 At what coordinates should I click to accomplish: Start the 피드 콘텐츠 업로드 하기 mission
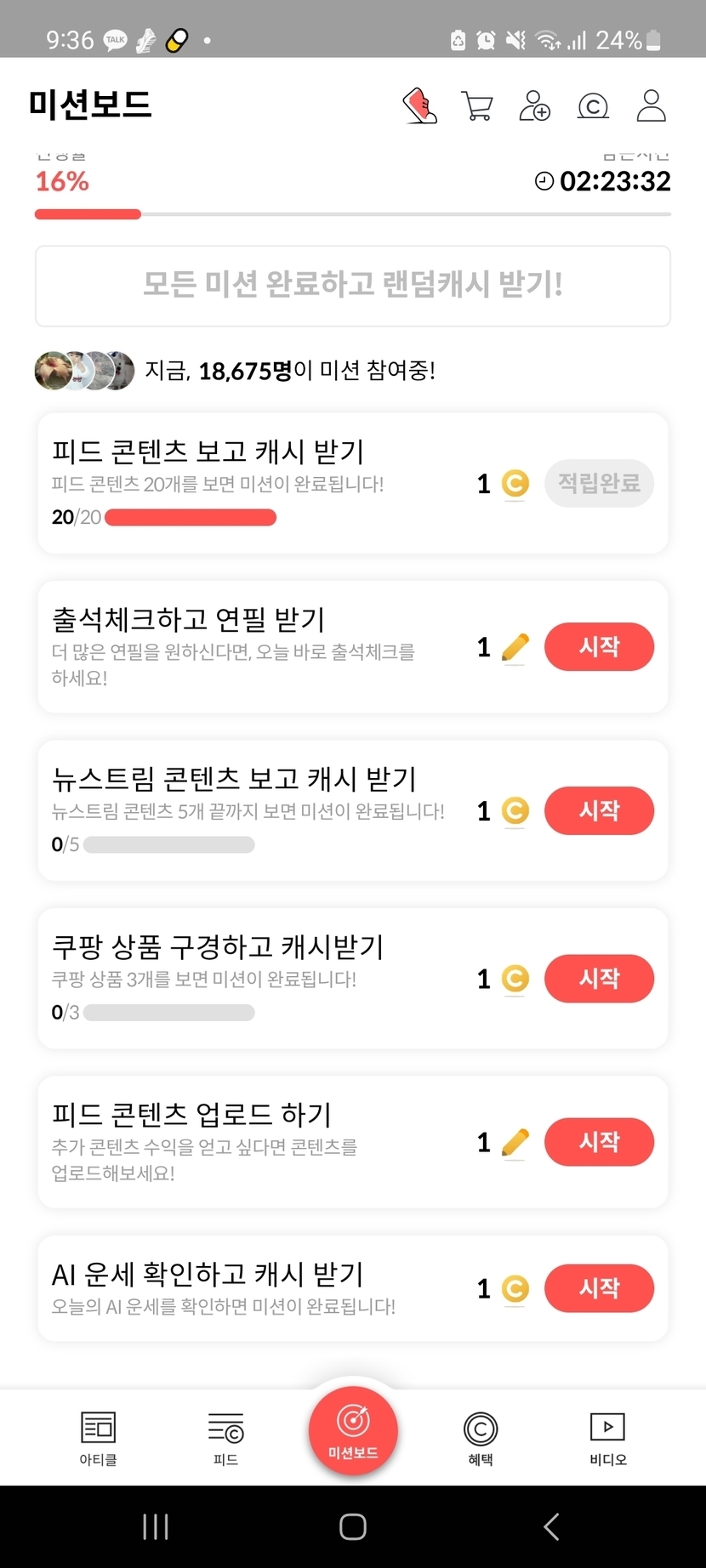click(x=599, y=1142)
